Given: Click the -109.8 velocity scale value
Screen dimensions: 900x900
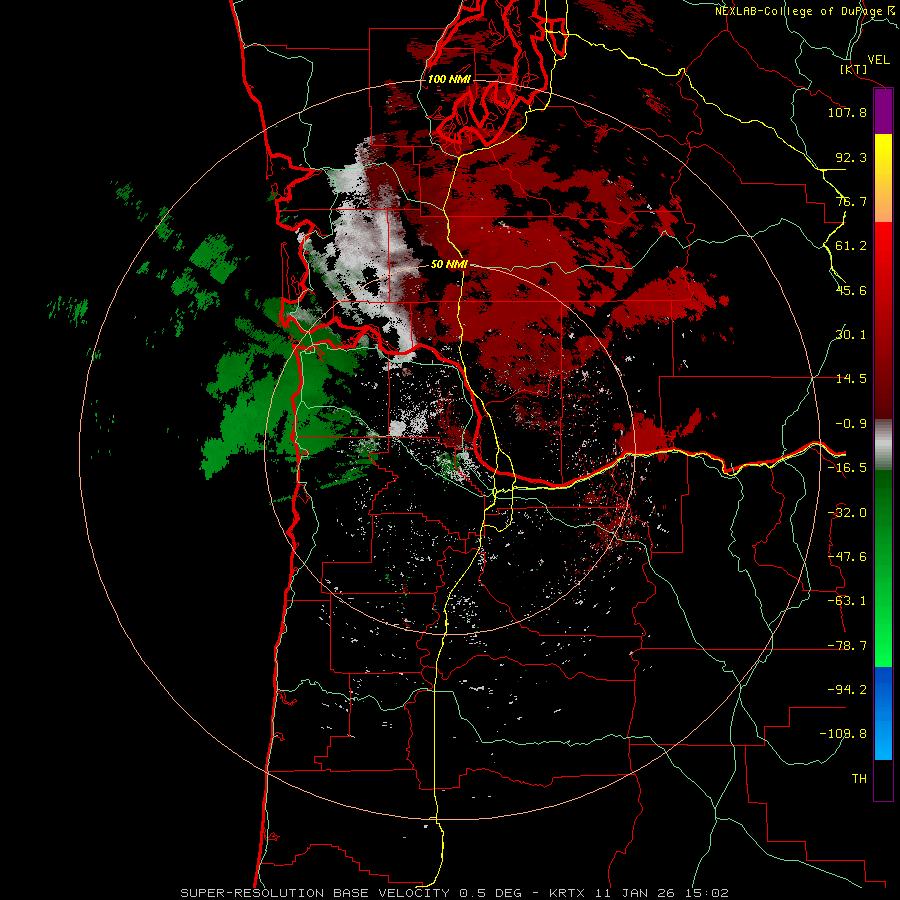Looking at the screenshot, I should pos(843,734).
